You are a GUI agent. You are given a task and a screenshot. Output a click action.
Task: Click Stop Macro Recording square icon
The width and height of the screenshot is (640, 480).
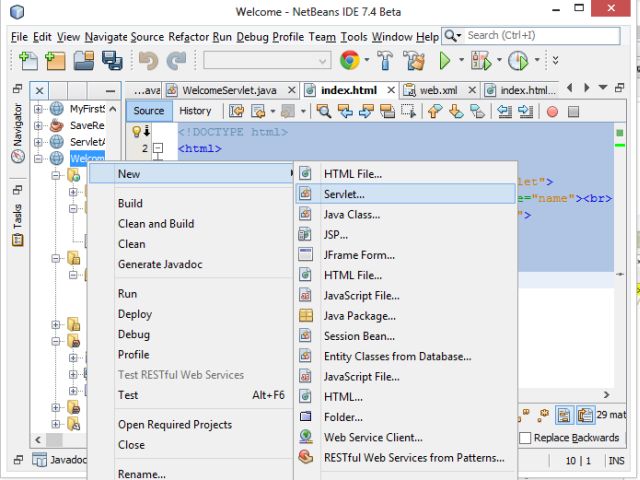pos(573,111)
